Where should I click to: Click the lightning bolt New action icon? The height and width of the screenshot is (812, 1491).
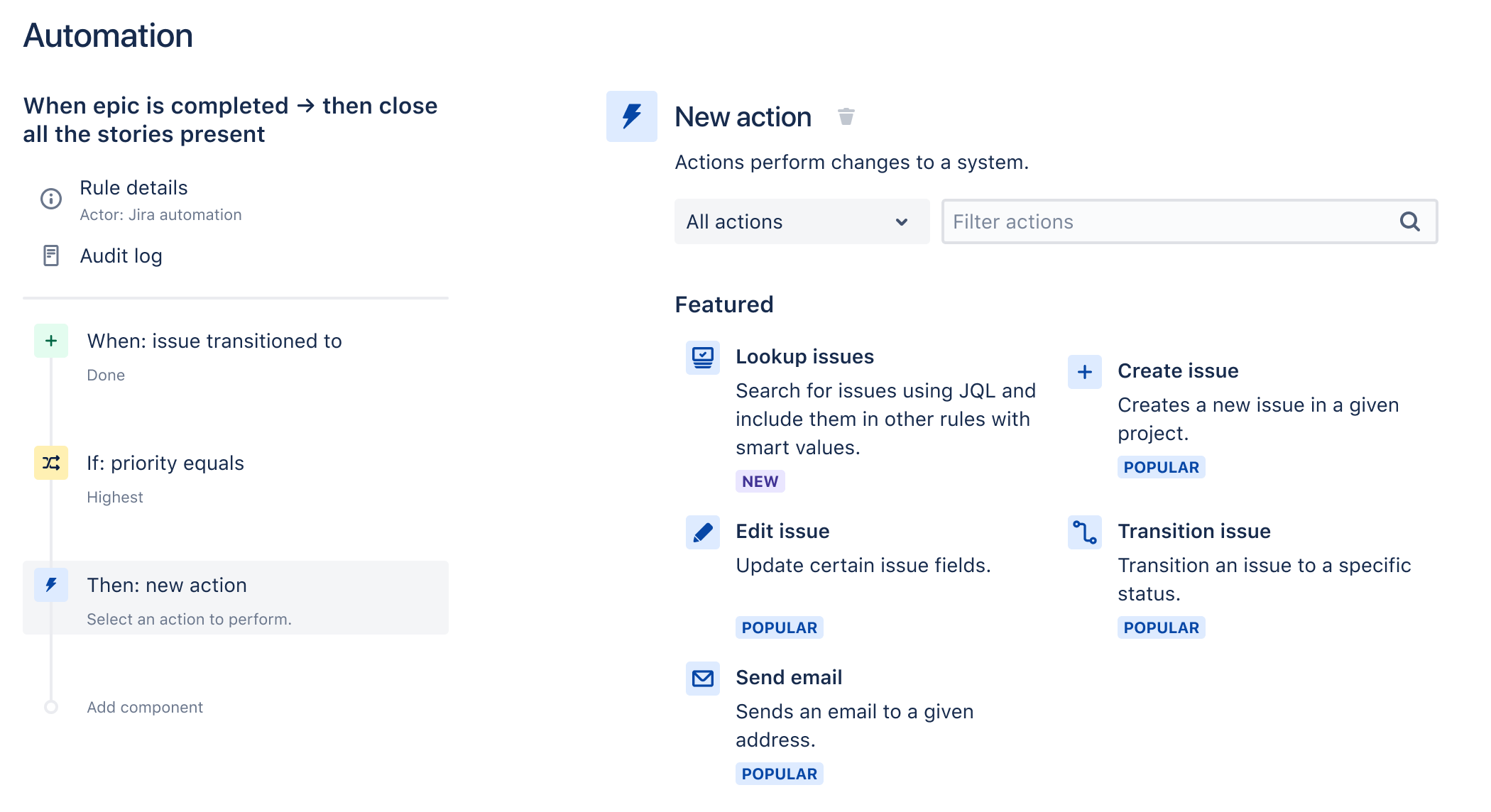point(630,116)
